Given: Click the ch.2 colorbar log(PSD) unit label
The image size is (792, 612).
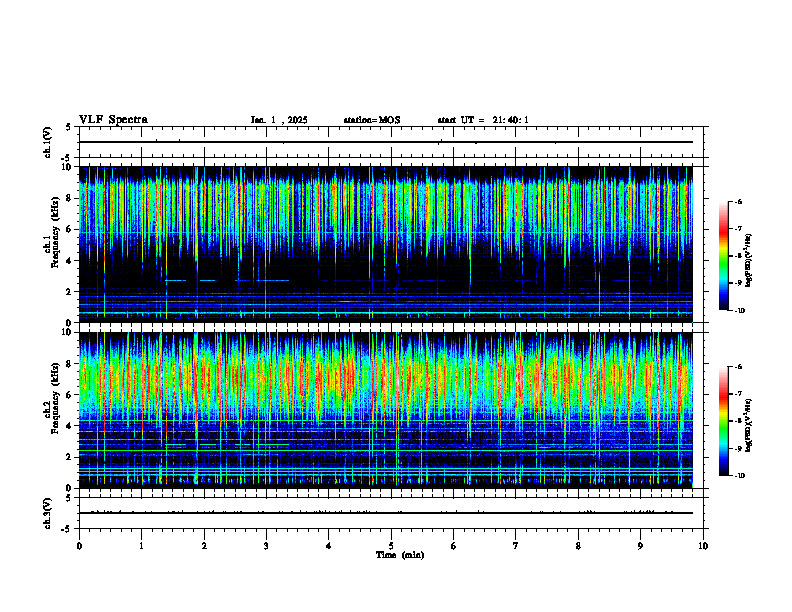Looking at the screenshot, I should [749, 426].
